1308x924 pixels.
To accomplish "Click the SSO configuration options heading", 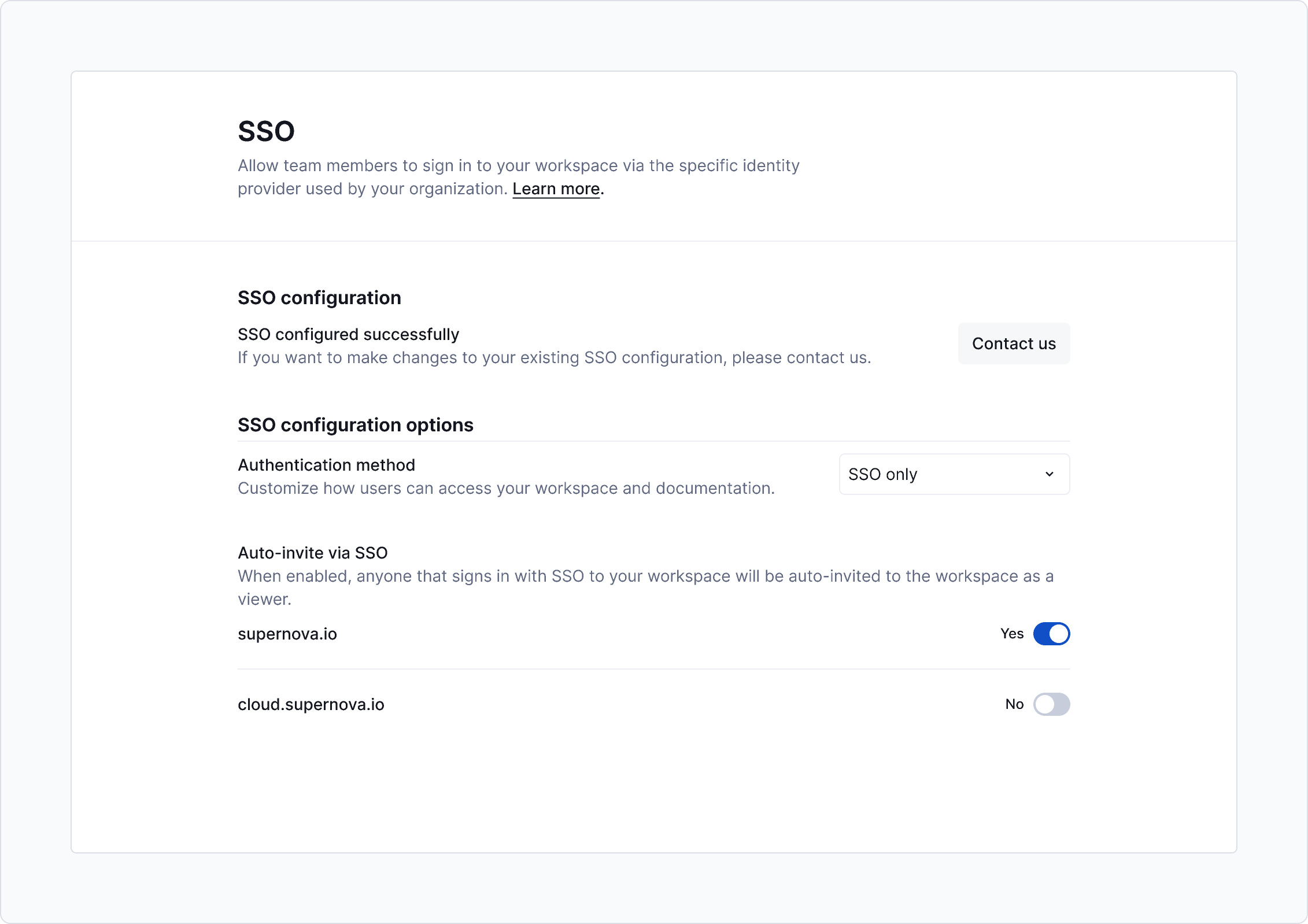I will (x=356, y=424).
